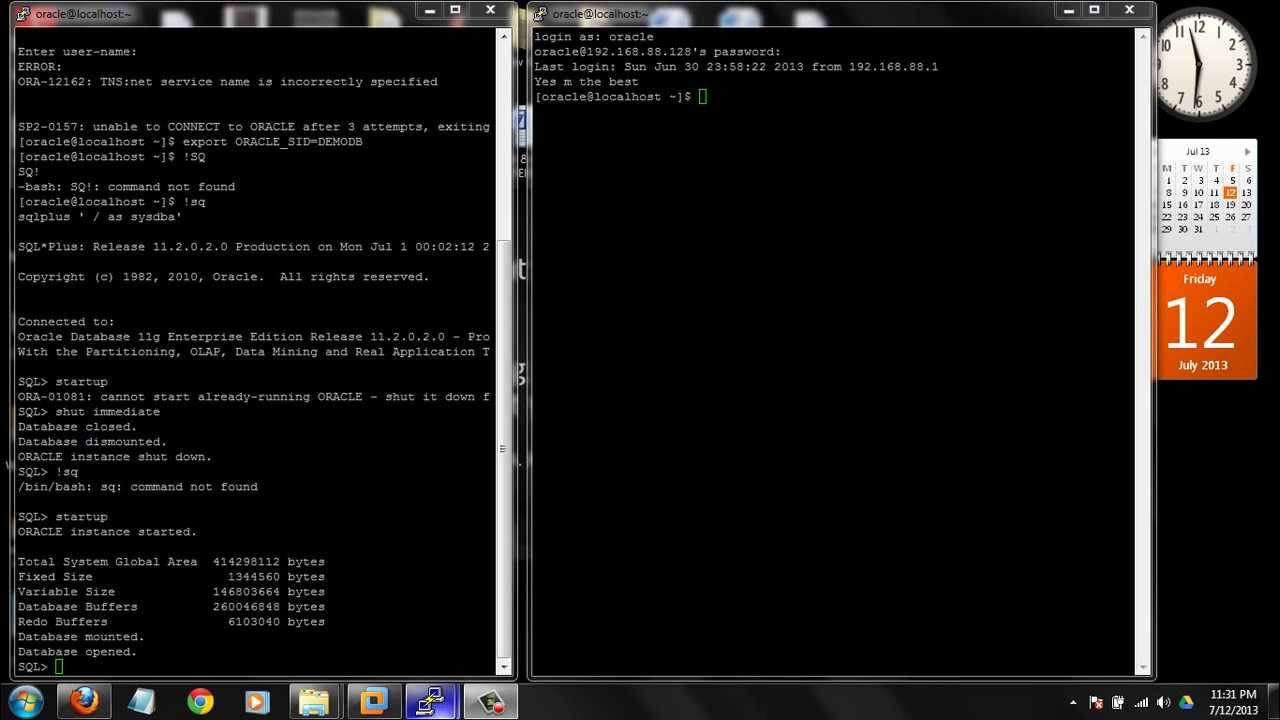Click the orange Friday 12 calendar page

pos(1206,322)
